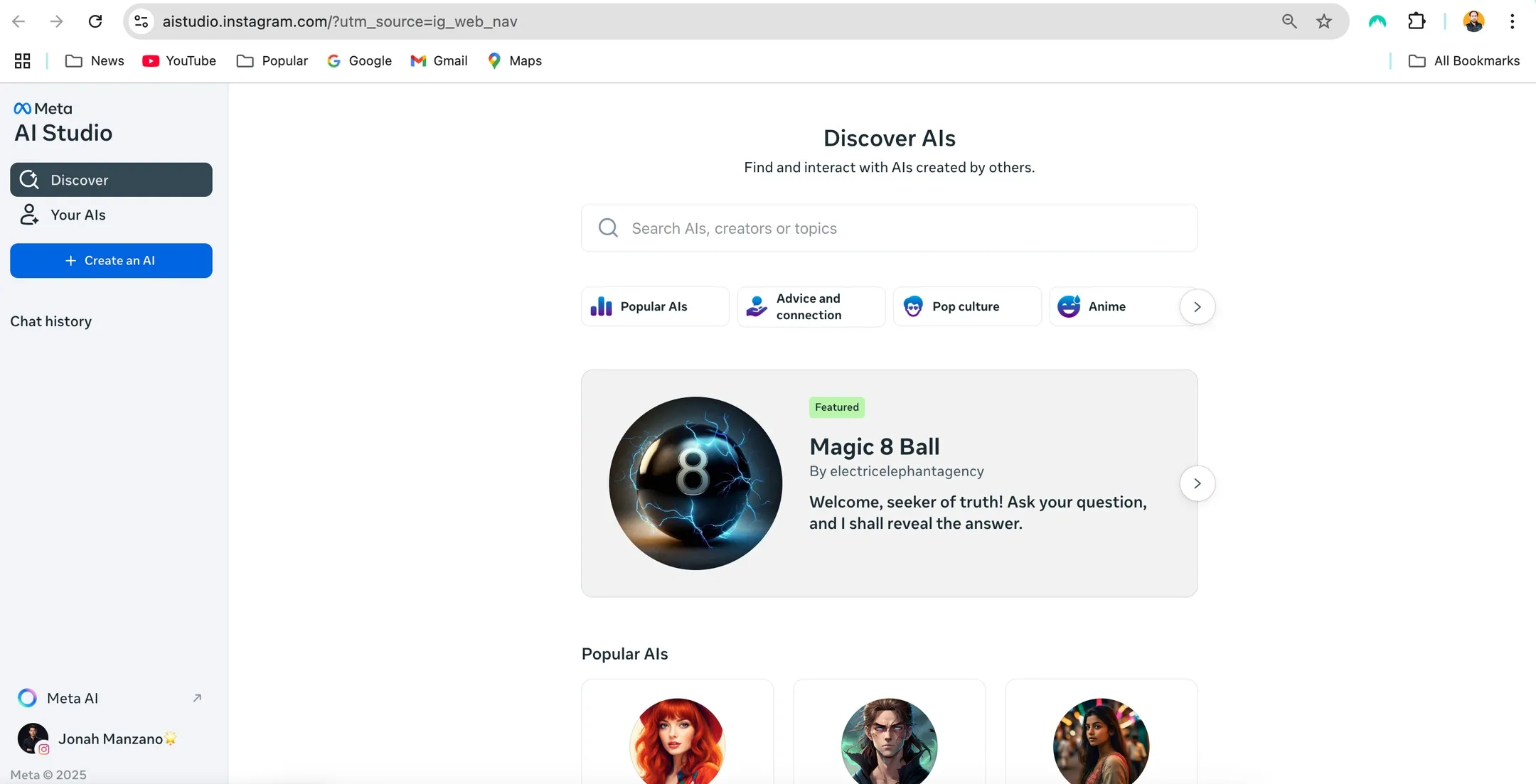Open the Gmail bookmark
1536x784 pixels.
click(x=439, y=61)
